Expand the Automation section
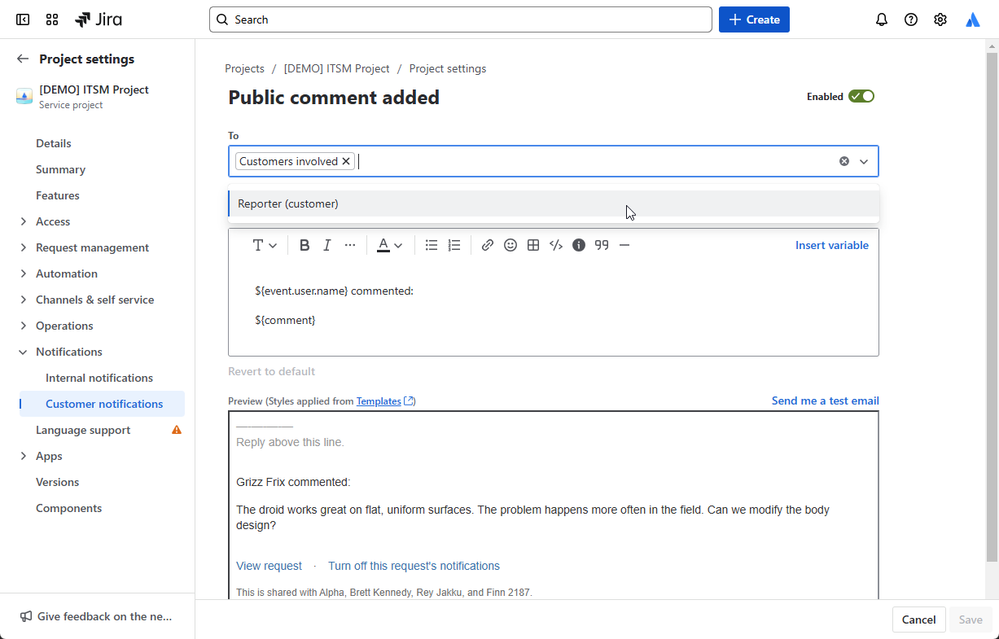 [24, 274]
